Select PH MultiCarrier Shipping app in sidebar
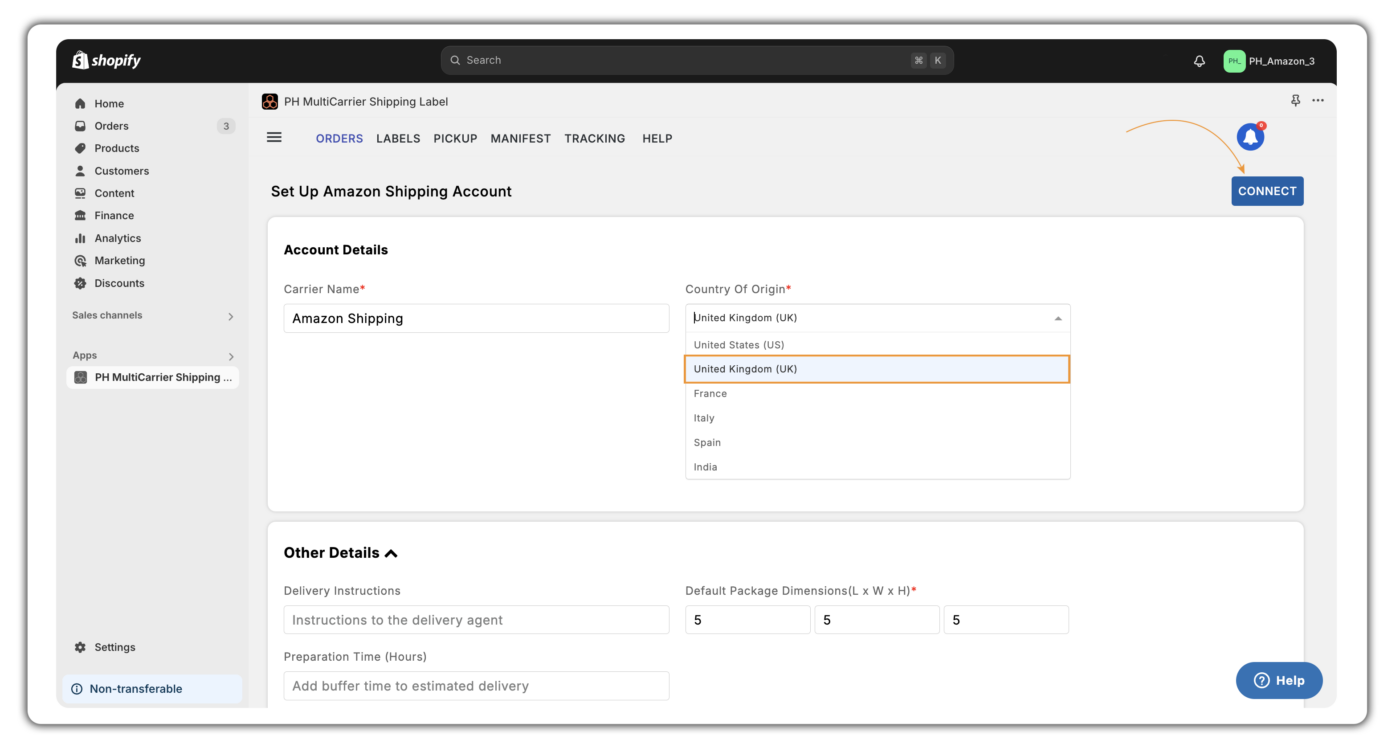The width and height of the screenshot is (1400, 744). point(152,377)
